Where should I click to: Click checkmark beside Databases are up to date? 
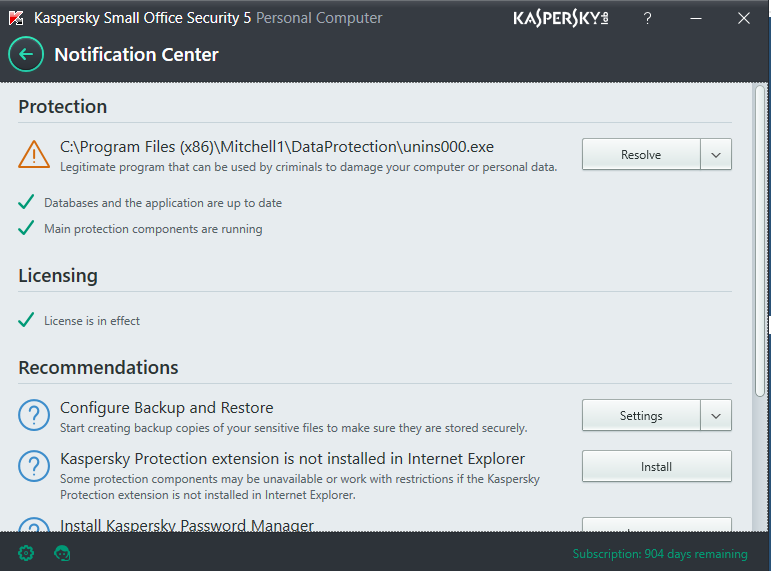point(26,202)
